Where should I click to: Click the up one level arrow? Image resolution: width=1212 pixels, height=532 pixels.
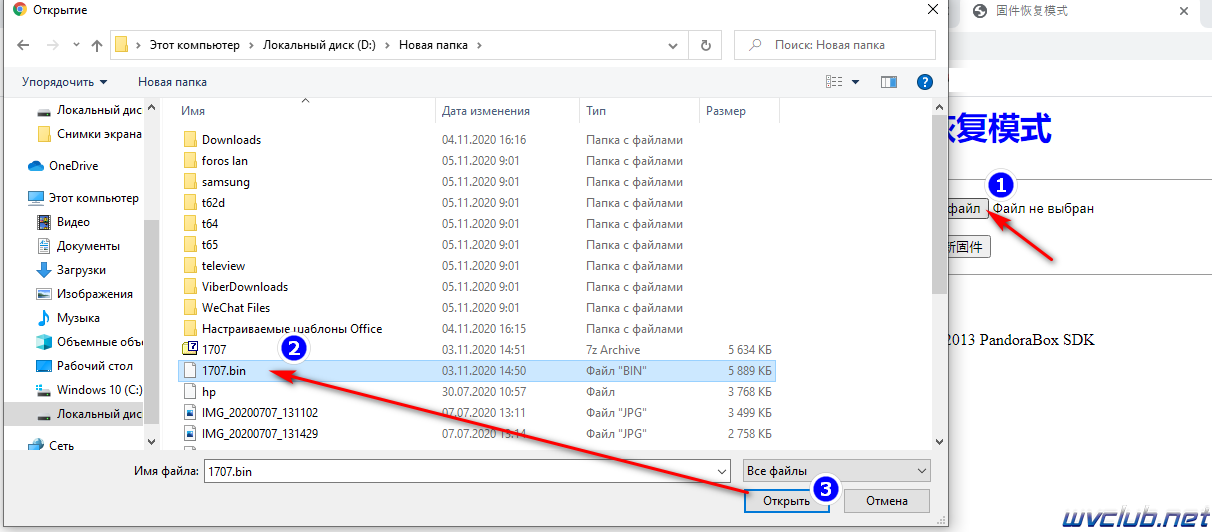pos(97,45)
